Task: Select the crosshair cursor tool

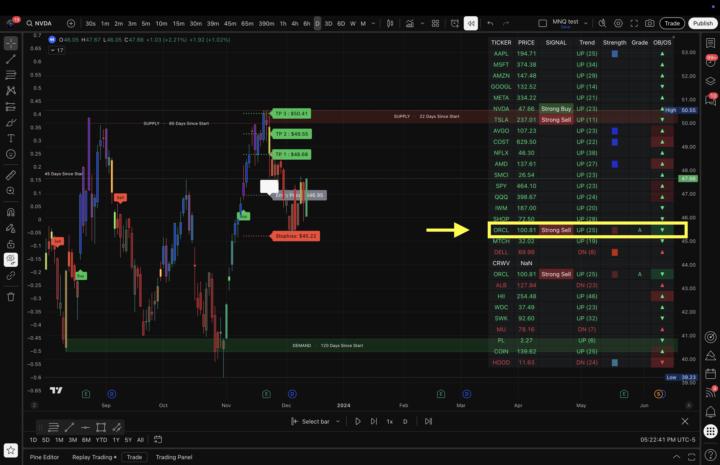Action: 11,43
